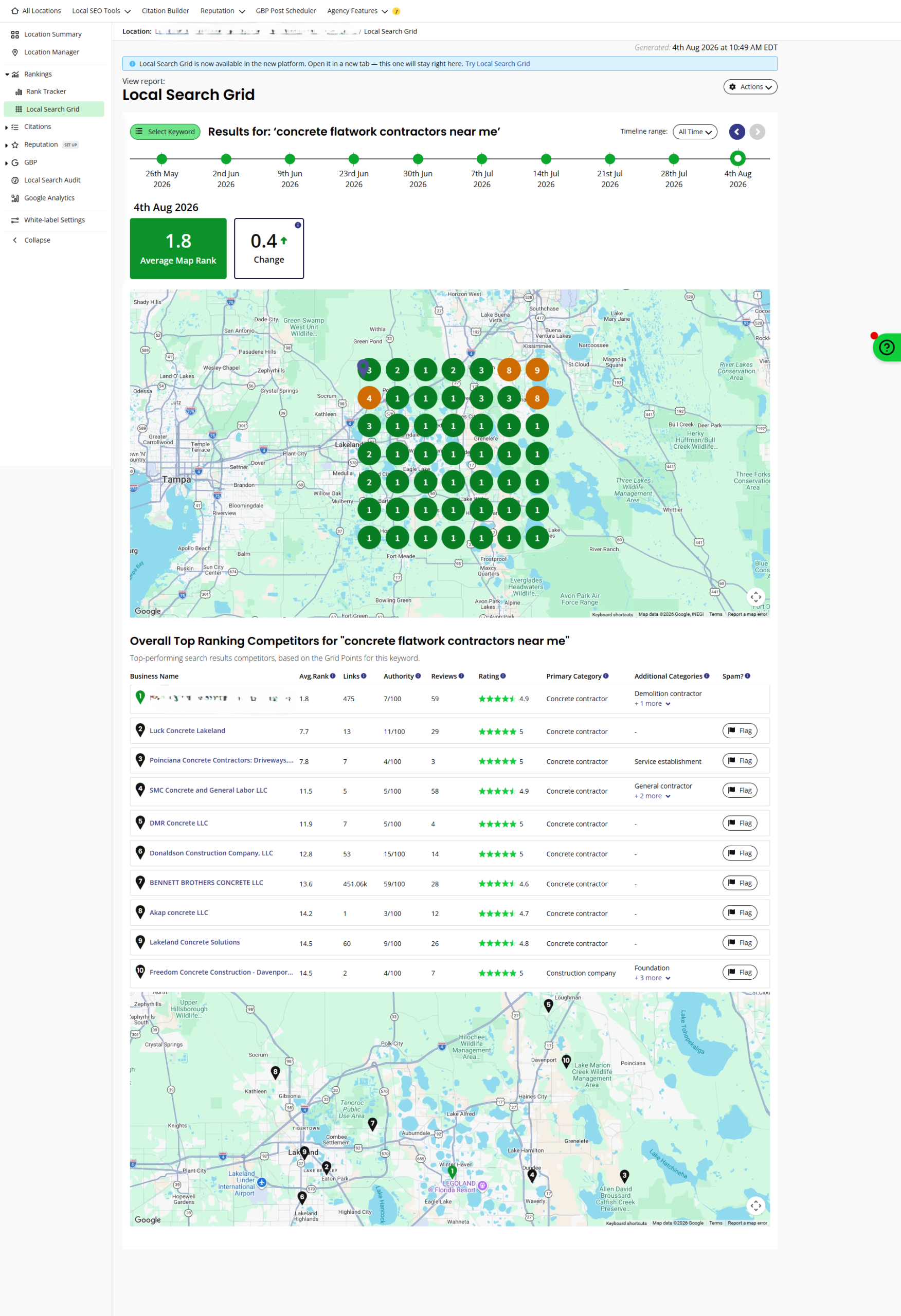
Task: Click the Local Search Audit icon
Action: (x=15, y=180)
